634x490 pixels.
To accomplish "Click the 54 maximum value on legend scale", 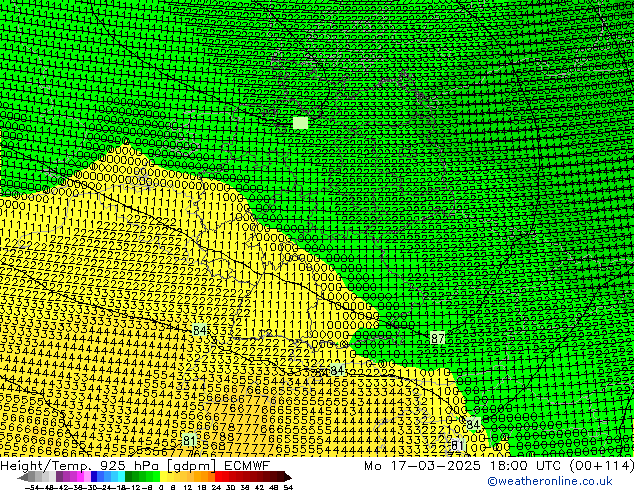I will [x=288, y=487].
